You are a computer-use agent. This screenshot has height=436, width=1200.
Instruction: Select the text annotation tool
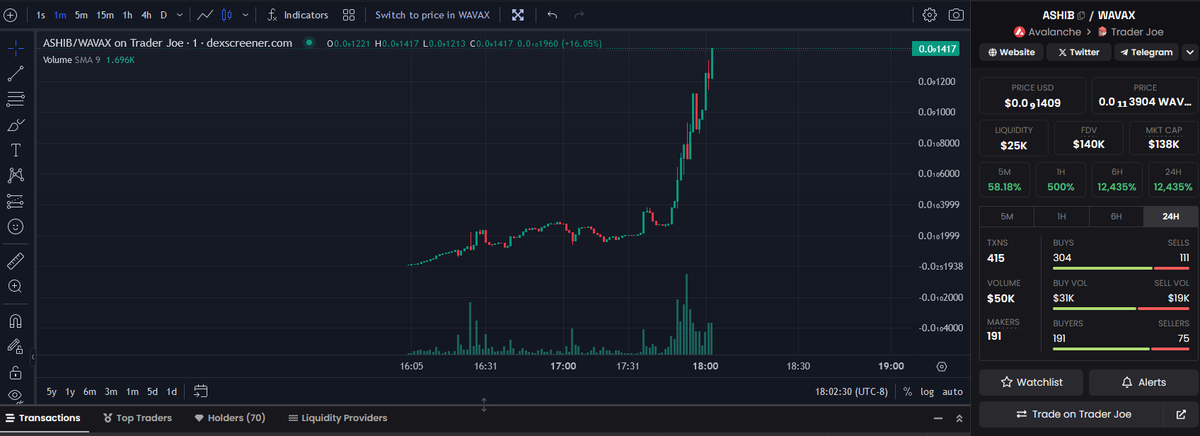coord(15,150)
